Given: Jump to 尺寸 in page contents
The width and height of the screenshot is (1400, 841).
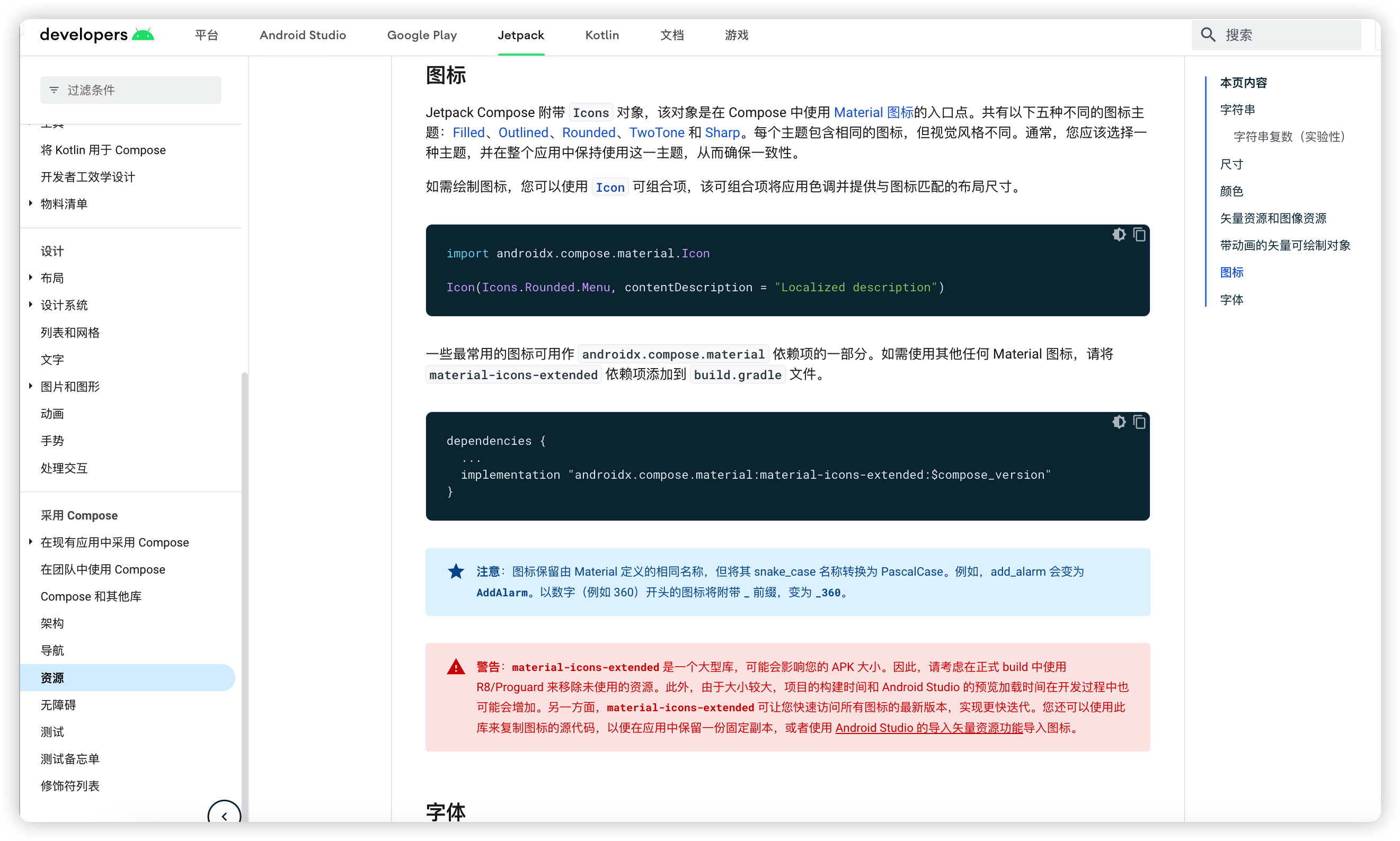Looking at the screenshot, I should (x=1231, y=164).
